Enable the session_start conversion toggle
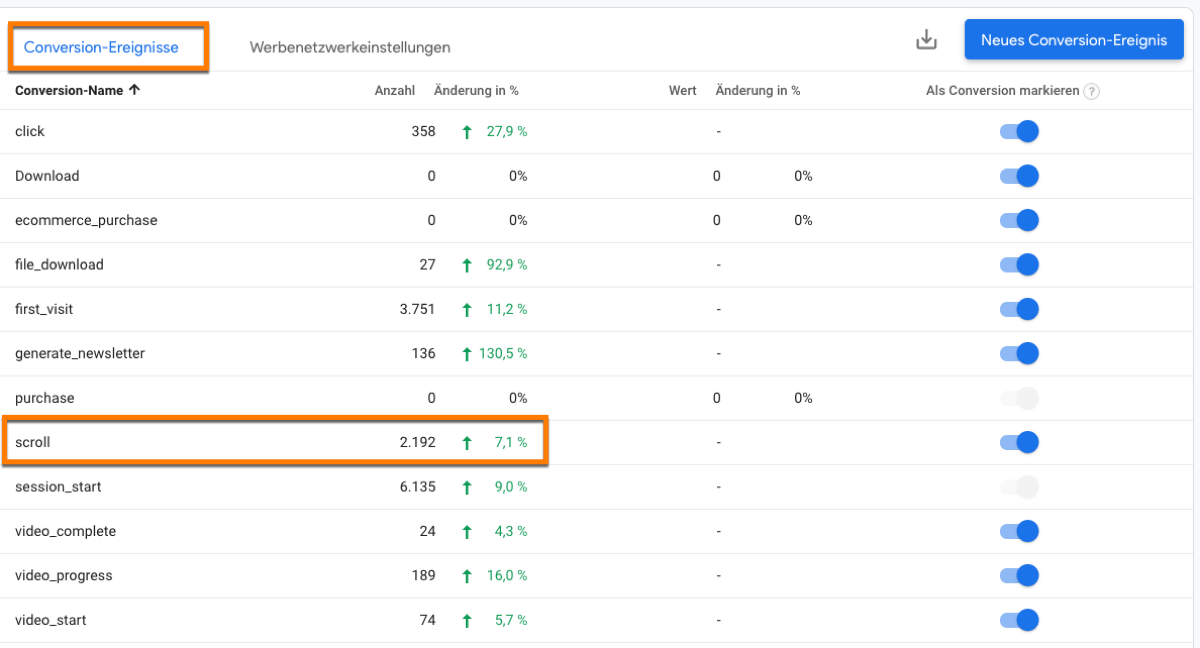1200x648 pixels. [x=1018, y=486]
